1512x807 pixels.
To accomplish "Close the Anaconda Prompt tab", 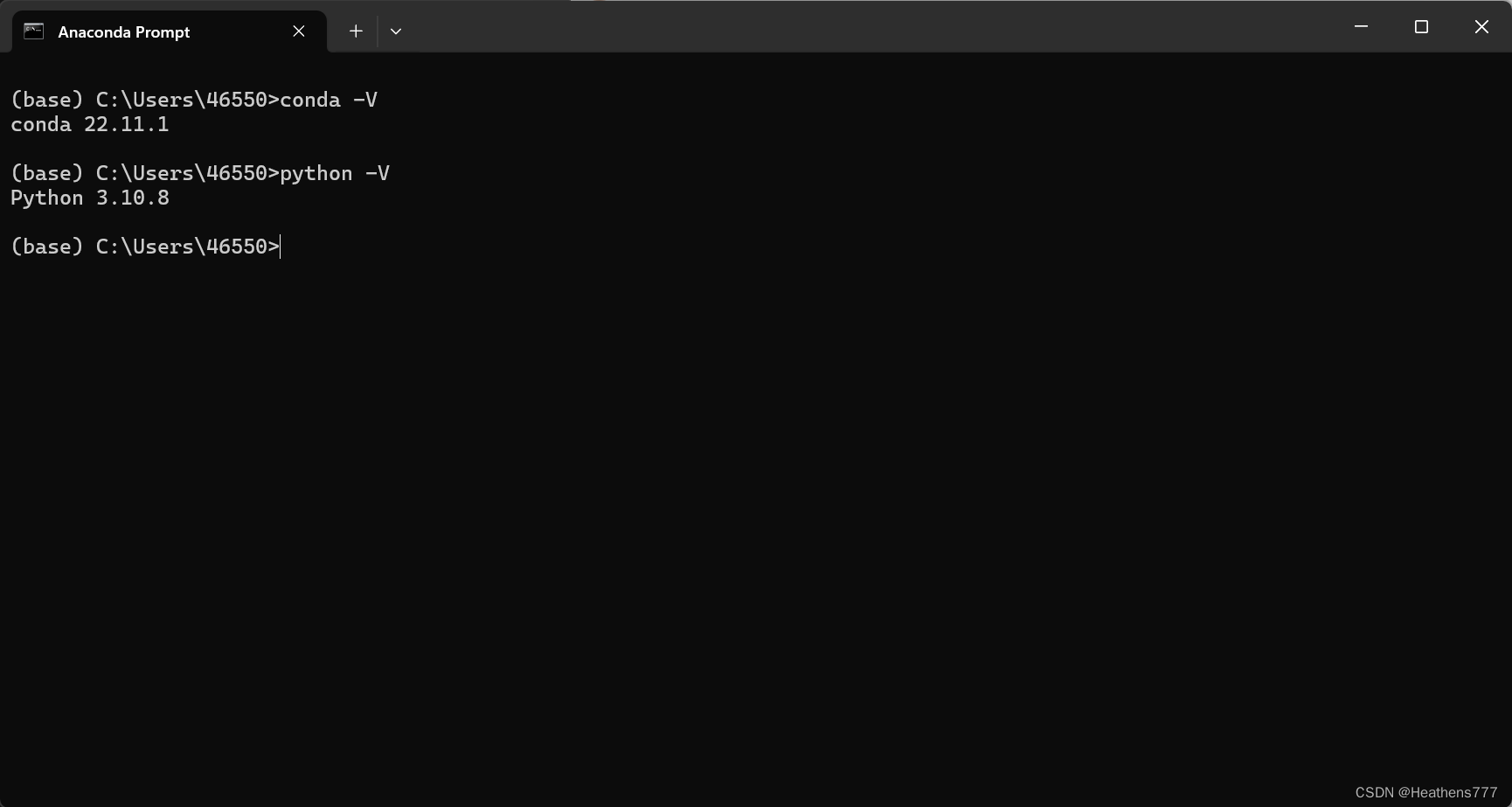I will tap(299, 31).
